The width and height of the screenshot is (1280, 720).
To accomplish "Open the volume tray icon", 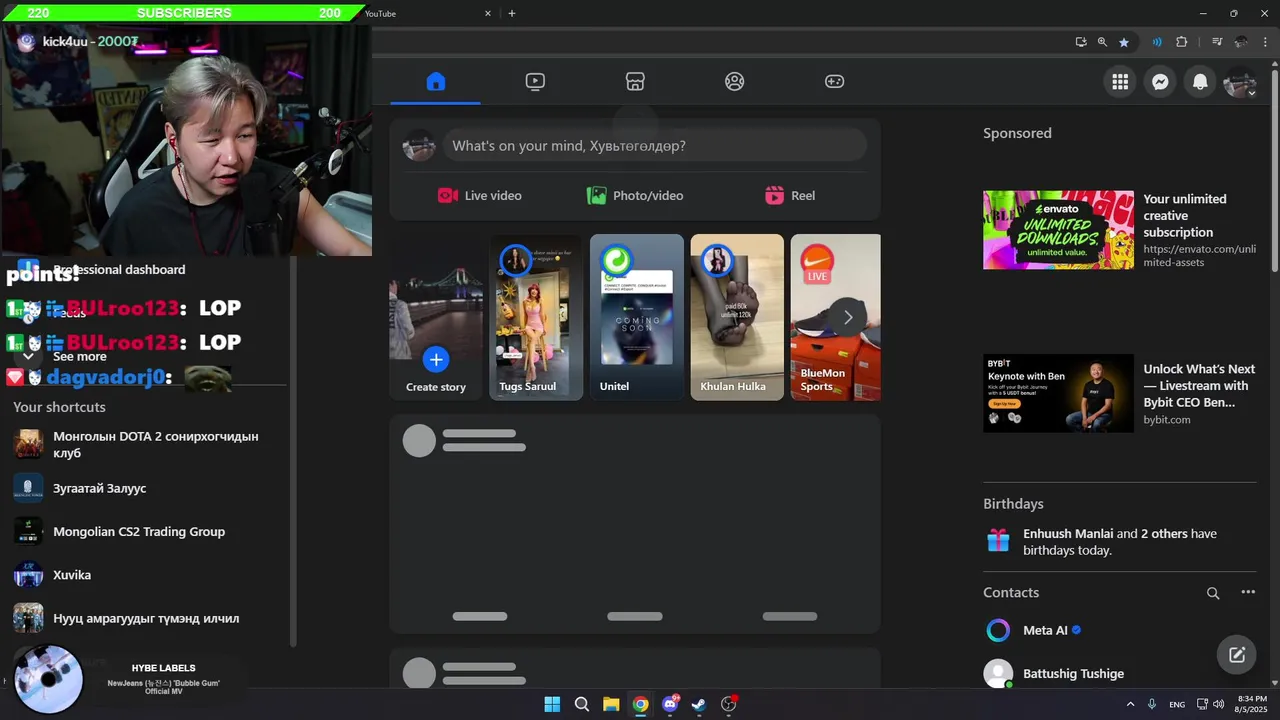I will tap(1218, 704).
